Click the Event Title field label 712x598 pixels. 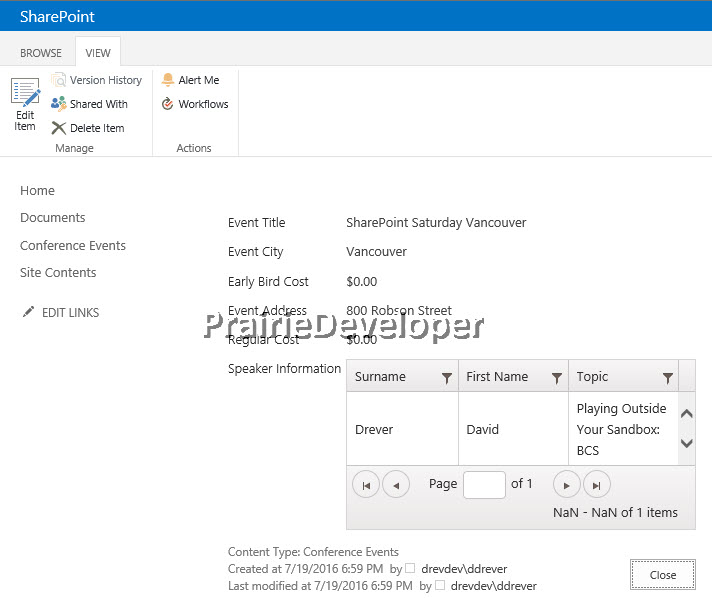tap(257, 223)
